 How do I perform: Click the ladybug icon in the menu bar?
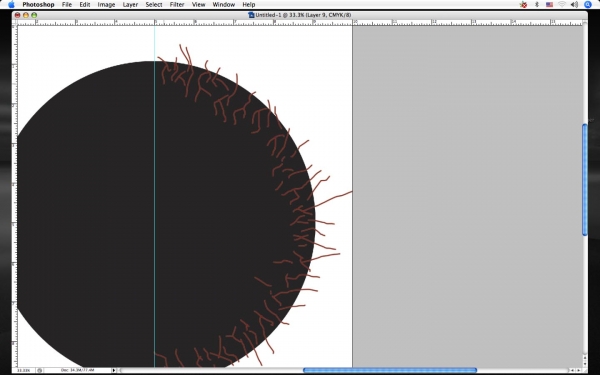523,5
